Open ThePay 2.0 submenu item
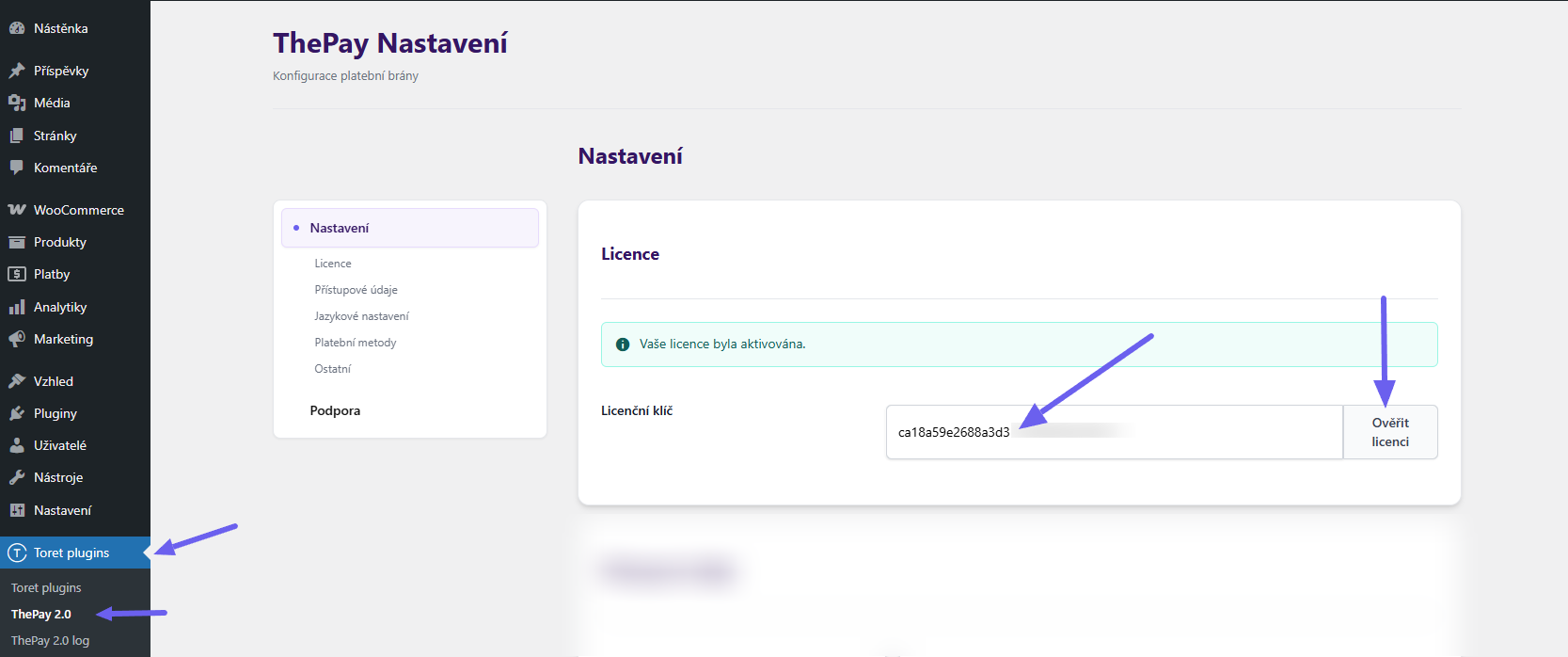1568x657 pixels. pos(41,614)
